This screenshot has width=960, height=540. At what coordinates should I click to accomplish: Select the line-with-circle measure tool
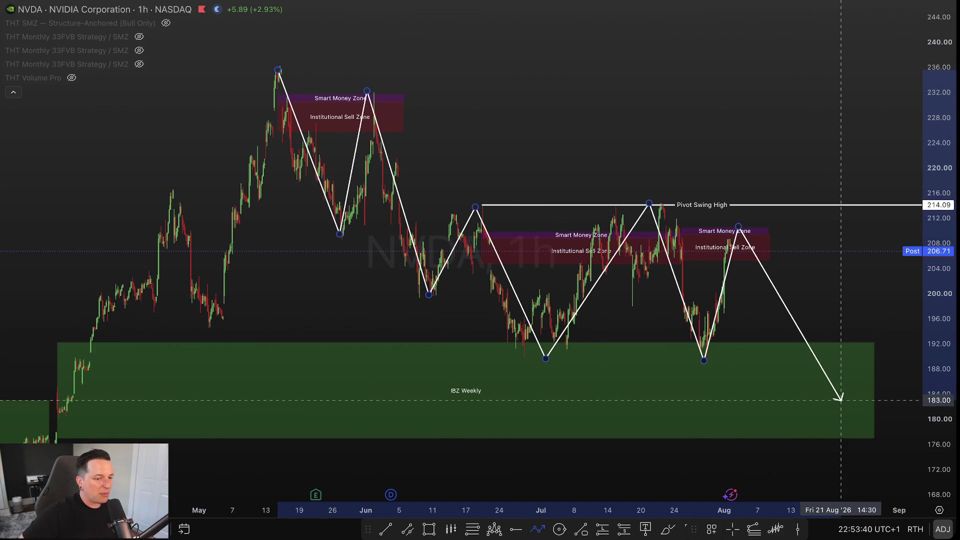click(581, 529)
